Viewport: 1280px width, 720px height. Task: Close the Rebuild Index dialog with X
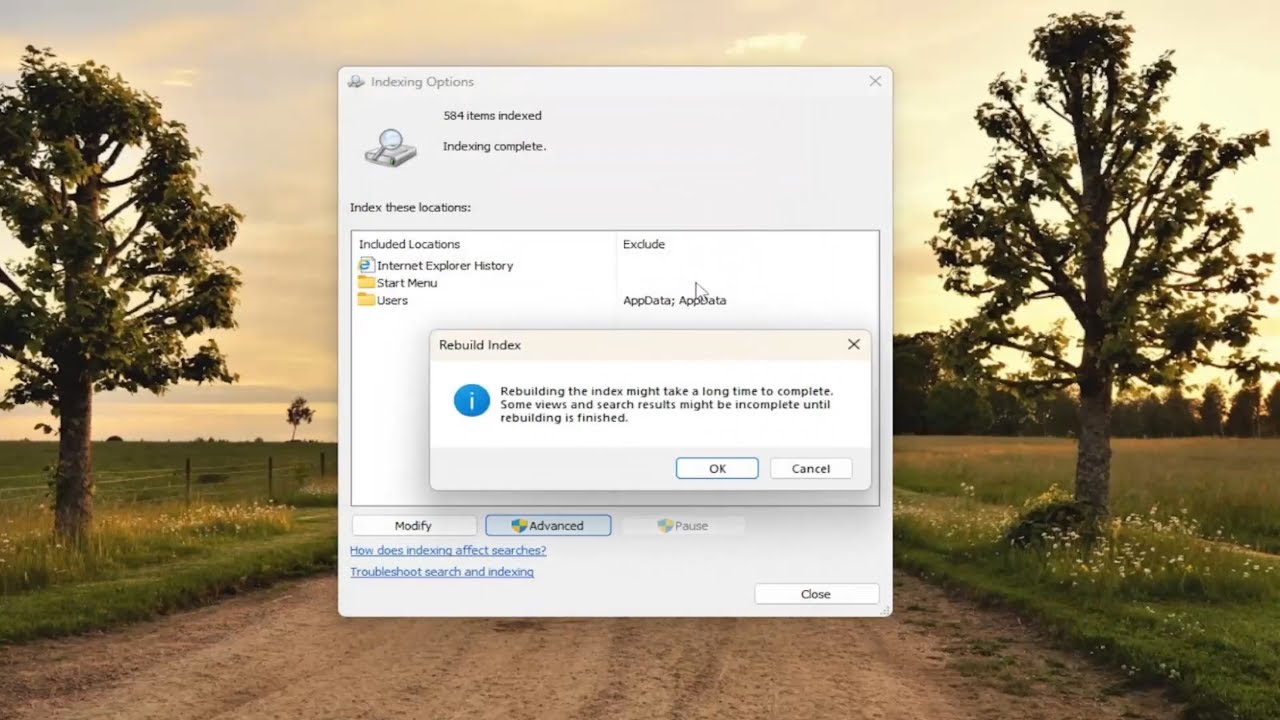coord(853,344)
